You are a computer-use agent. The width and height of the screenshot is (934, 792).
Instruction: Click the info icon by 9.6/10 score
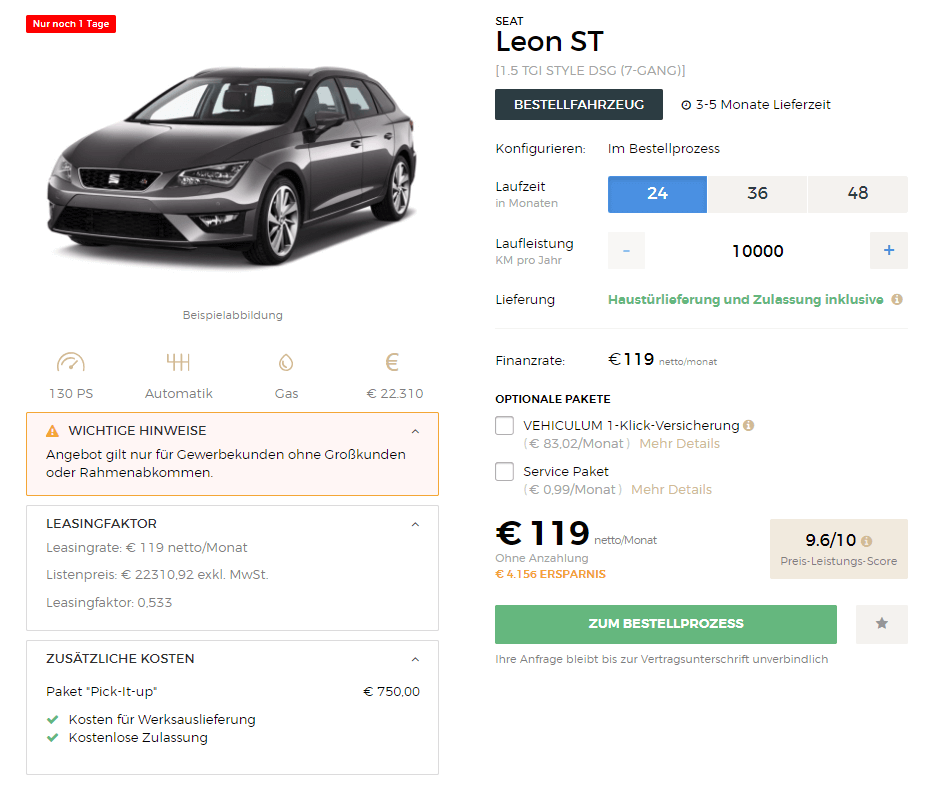click(867, 541)
